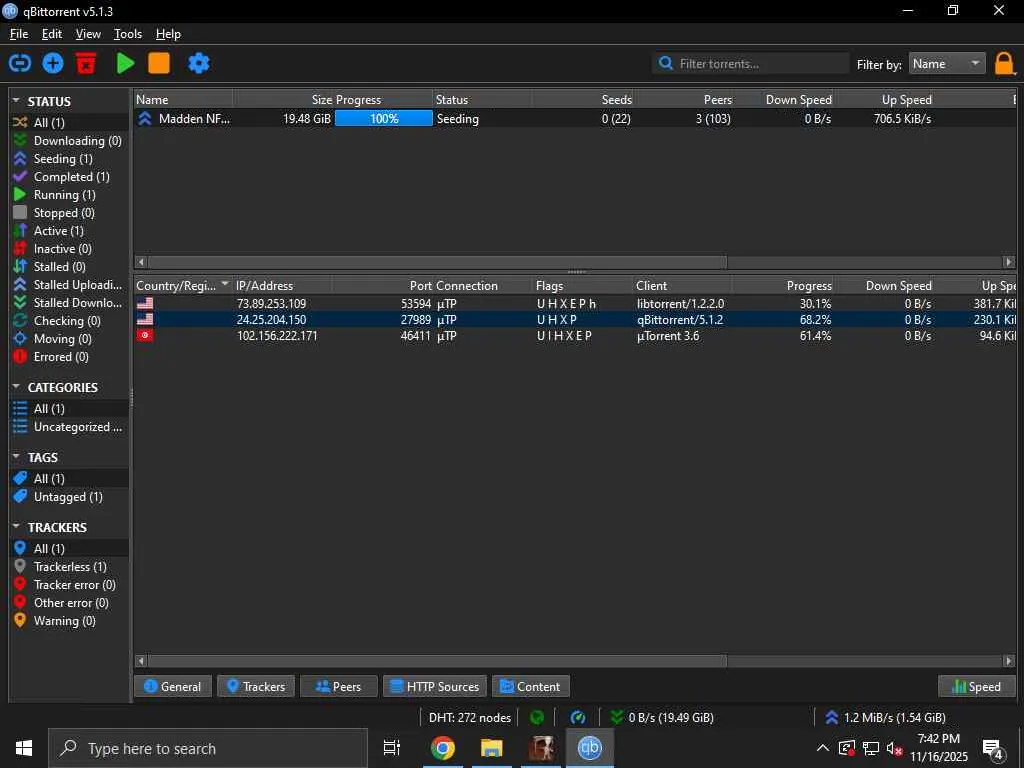Image resolution: width=1024 pixels, height=768 pixels.
Task: Open Options via blue gear icon
Action: pos(199,63)
